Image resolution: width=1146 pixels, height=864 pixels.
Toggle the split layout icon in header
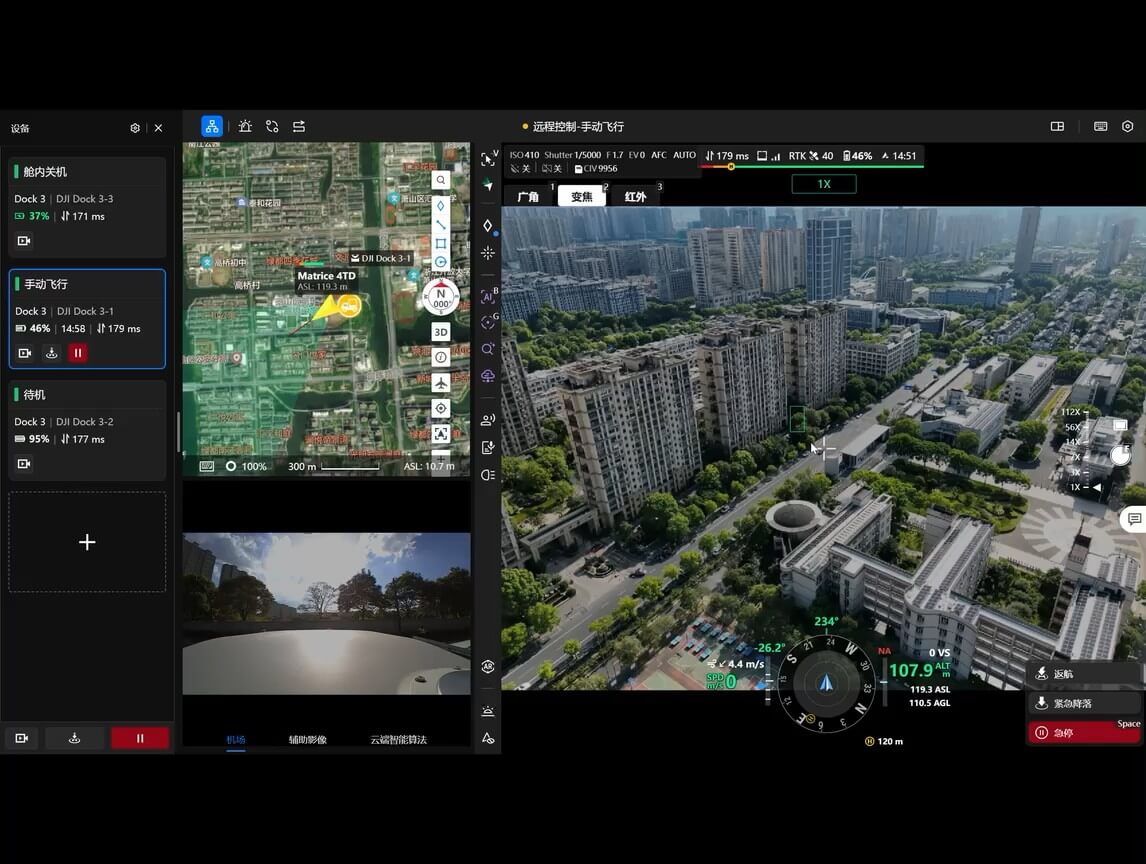click(x=1057, y=126)
